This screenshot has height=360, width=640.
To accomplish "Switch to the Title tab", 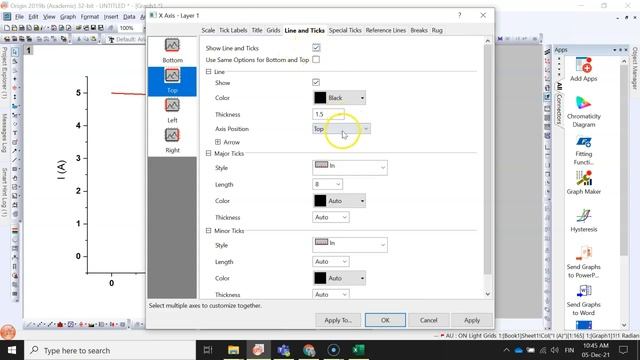I will click(x=257, y=30).
